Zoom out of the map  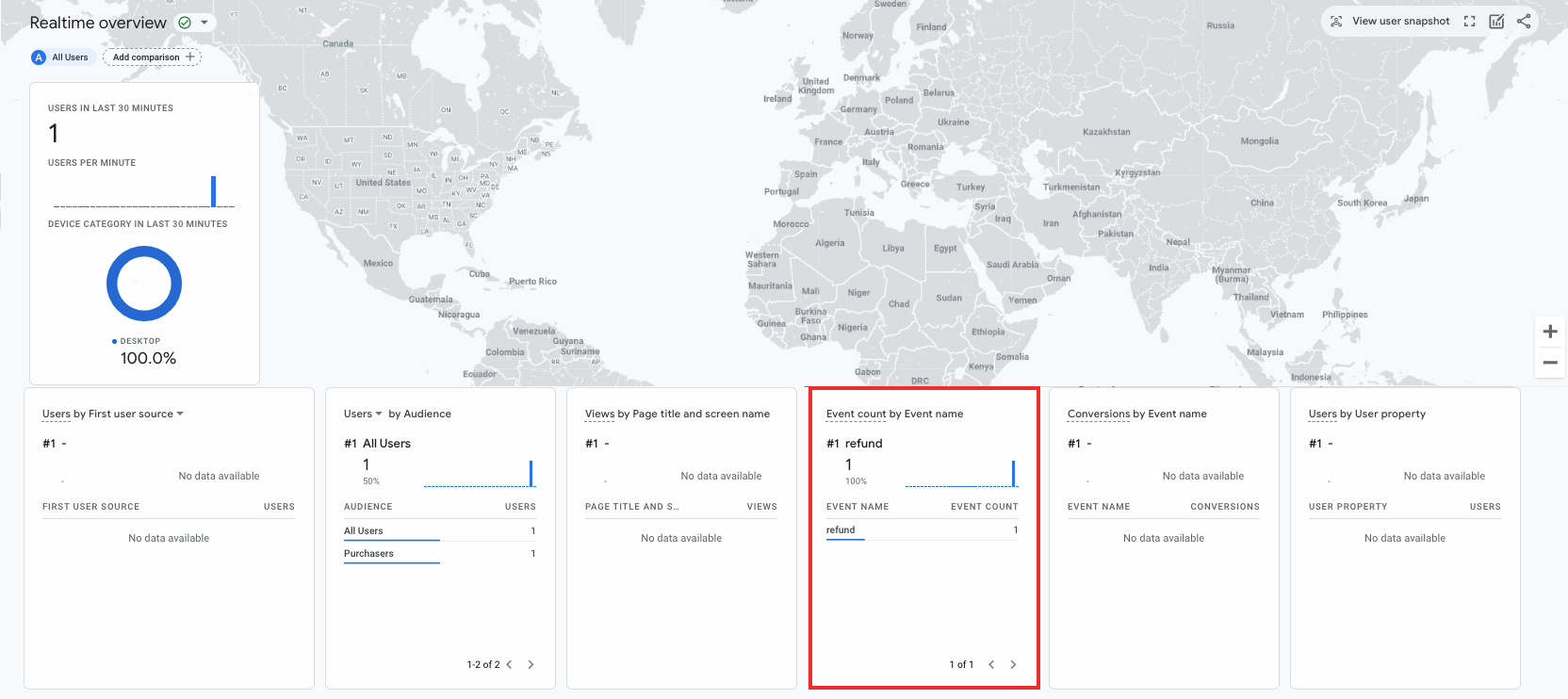(1550, 363)
